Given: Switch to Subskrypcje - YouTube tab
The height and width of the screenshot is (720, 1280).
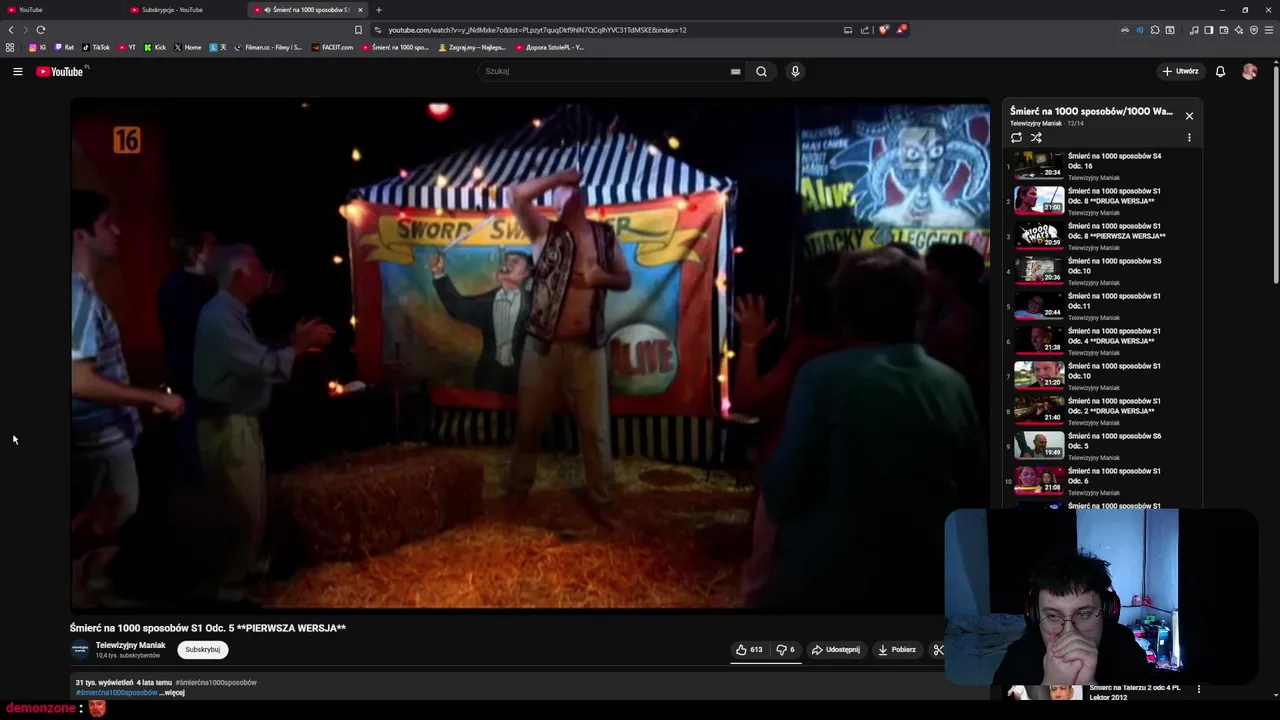Looking at the screenshot, I should pyautogui.click(x=185, y=10).
